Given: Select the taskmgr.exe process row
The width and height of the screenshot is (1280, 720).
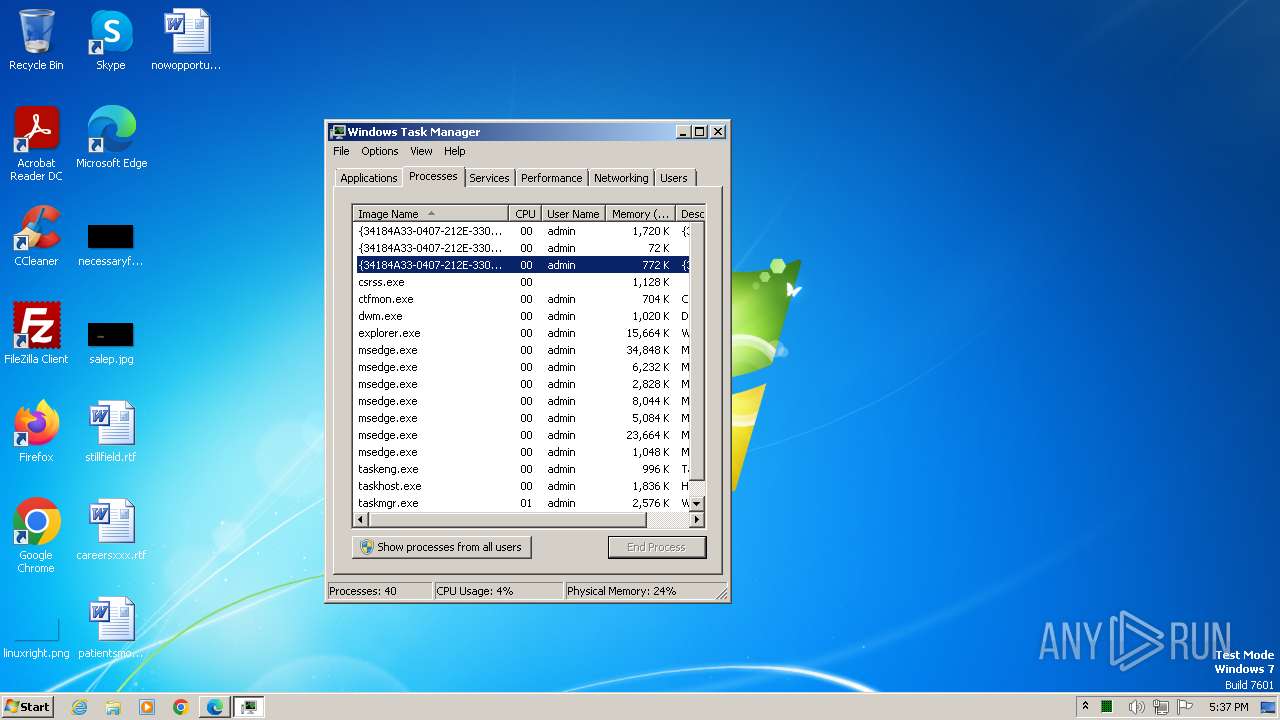Looking at the screenshot, I should [x=521, y=503].
